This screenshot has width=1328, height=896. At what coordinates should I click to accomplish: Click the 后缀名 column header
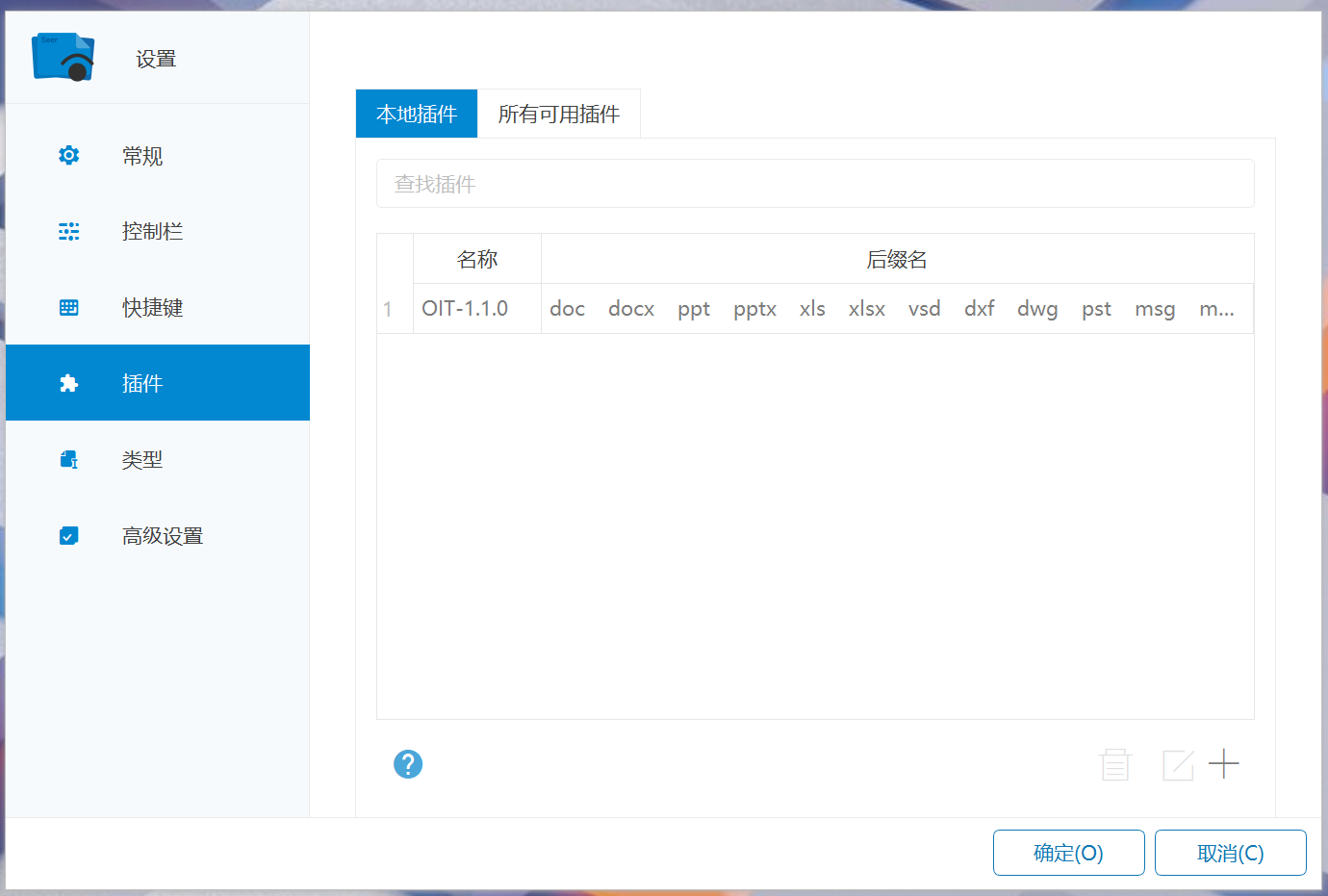[x=898, y=259]
